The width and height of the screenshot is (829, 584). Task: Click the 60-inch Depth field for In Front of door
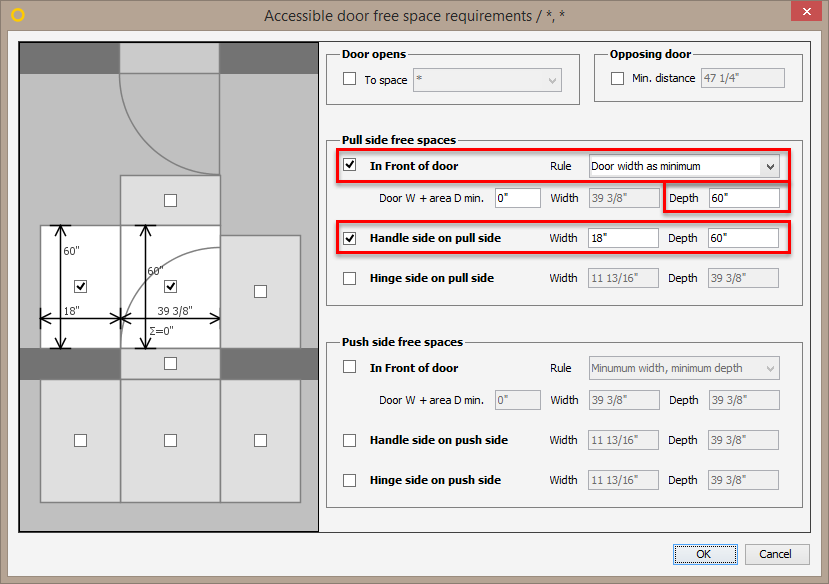pos(742,198)
